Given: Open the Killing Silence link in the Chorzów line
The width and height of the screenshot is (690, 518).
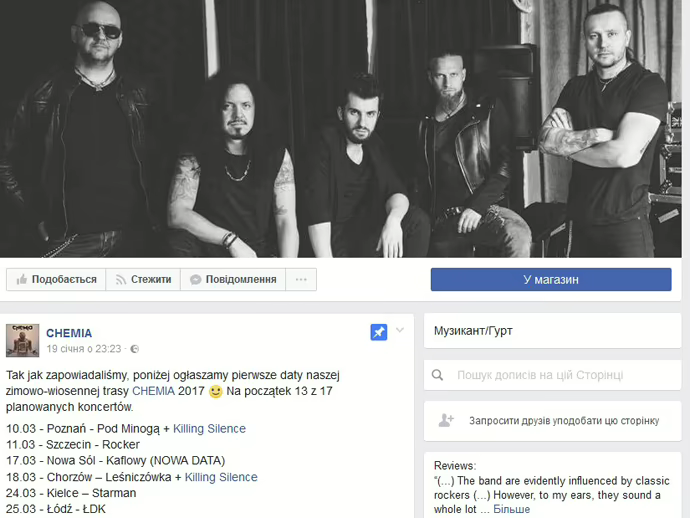Looking at the screenshot, I should pyautogui.click(x=221, y=477).
